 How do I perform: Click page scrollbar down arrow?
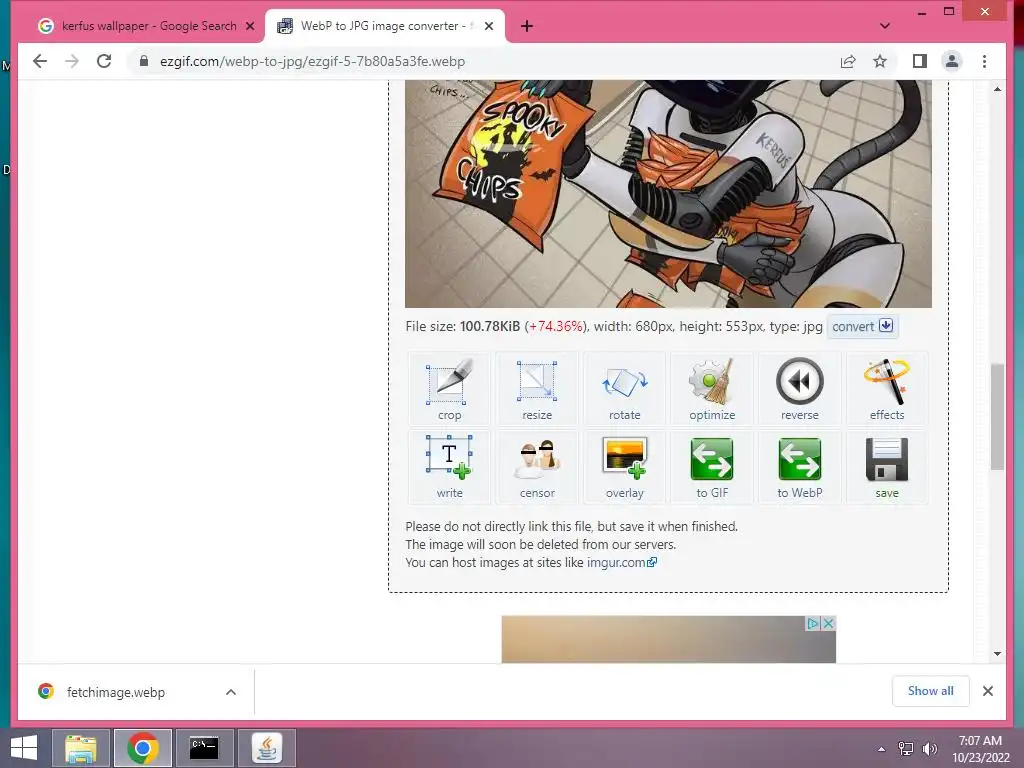tap(997, 654)
